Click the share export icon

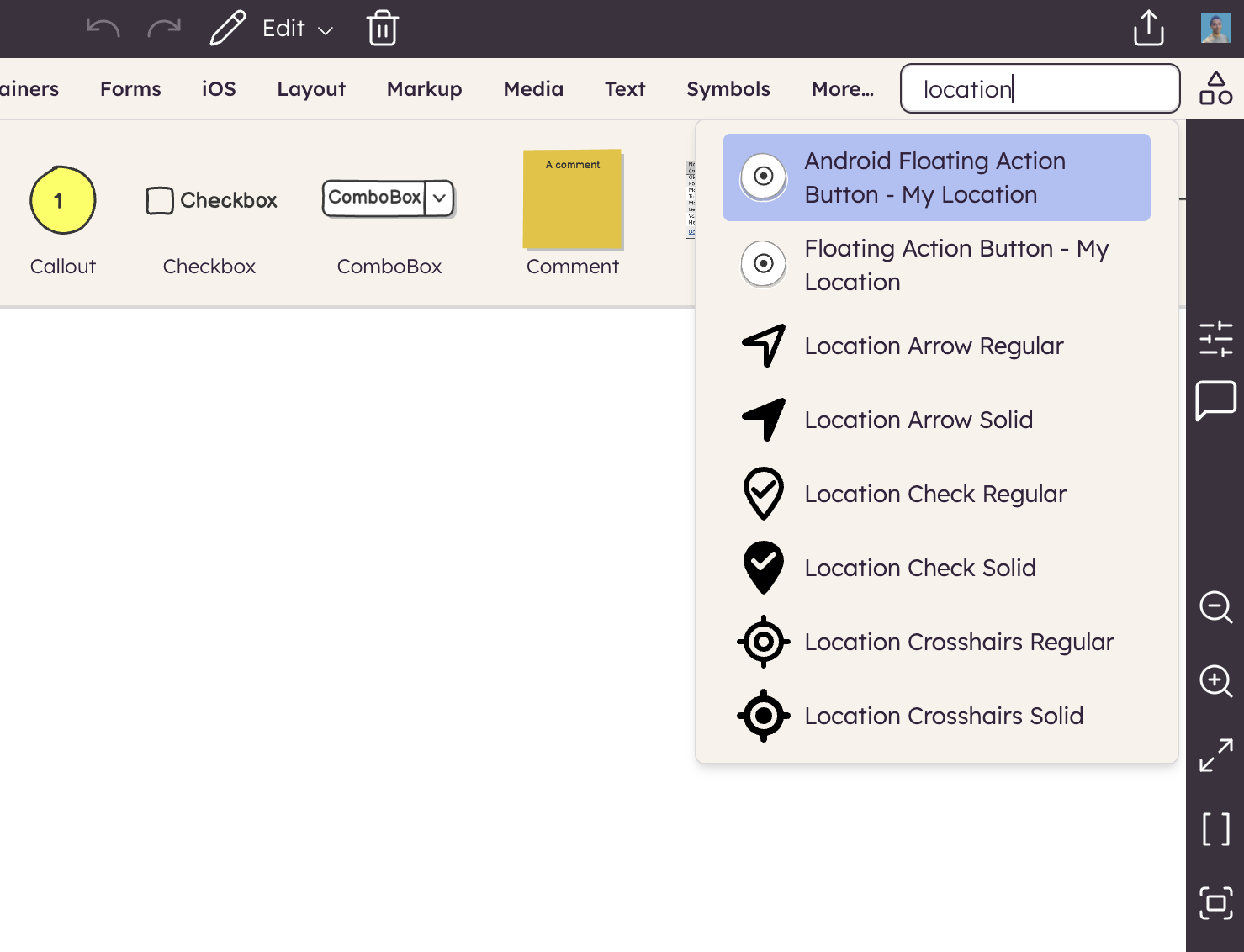click(x=1148, y=29)
